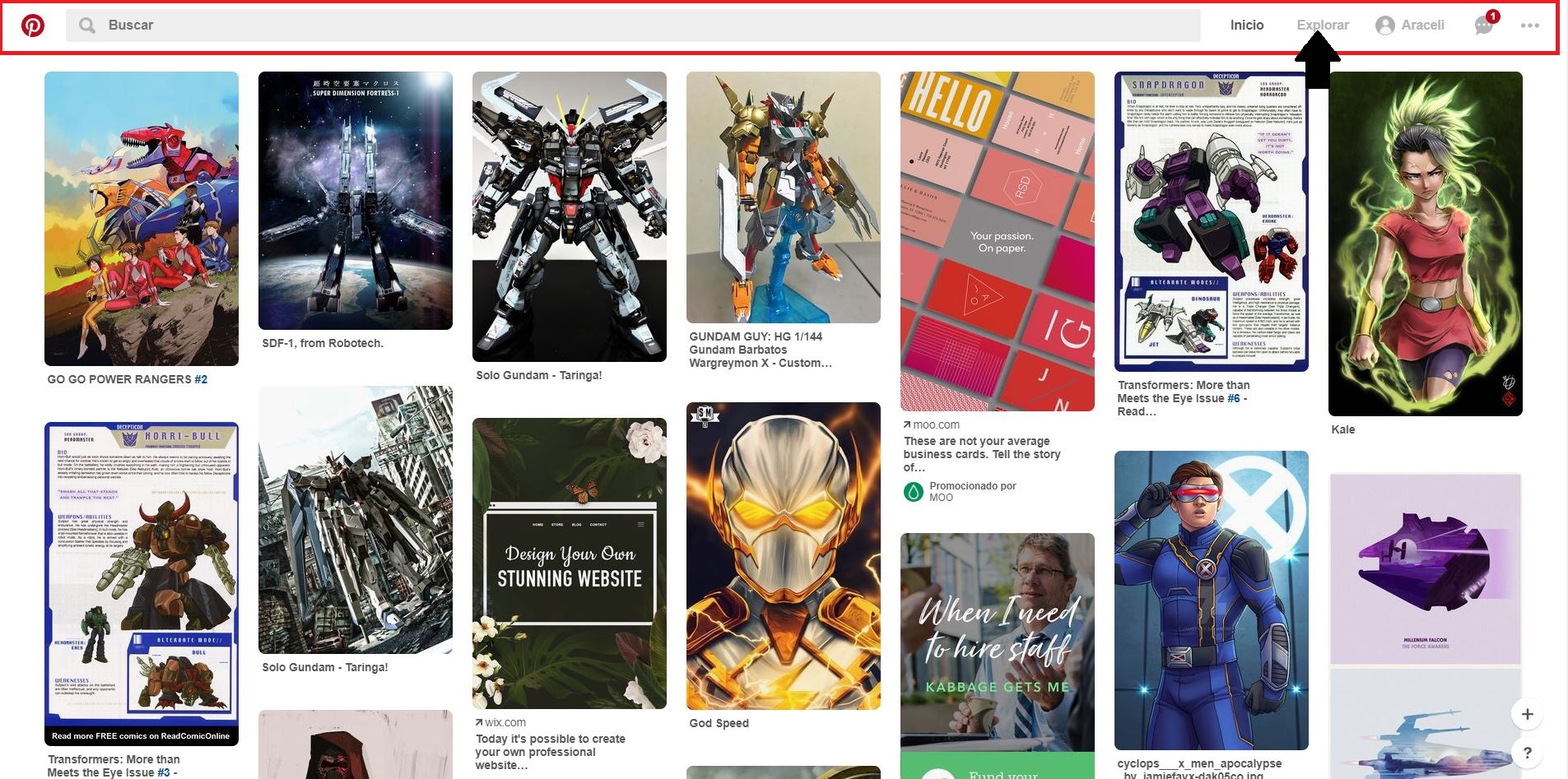This screenshot has height=779, width=1568.
Task: Open the GO GO POWER RANGERS pin image
Action: tap(142, 219)
